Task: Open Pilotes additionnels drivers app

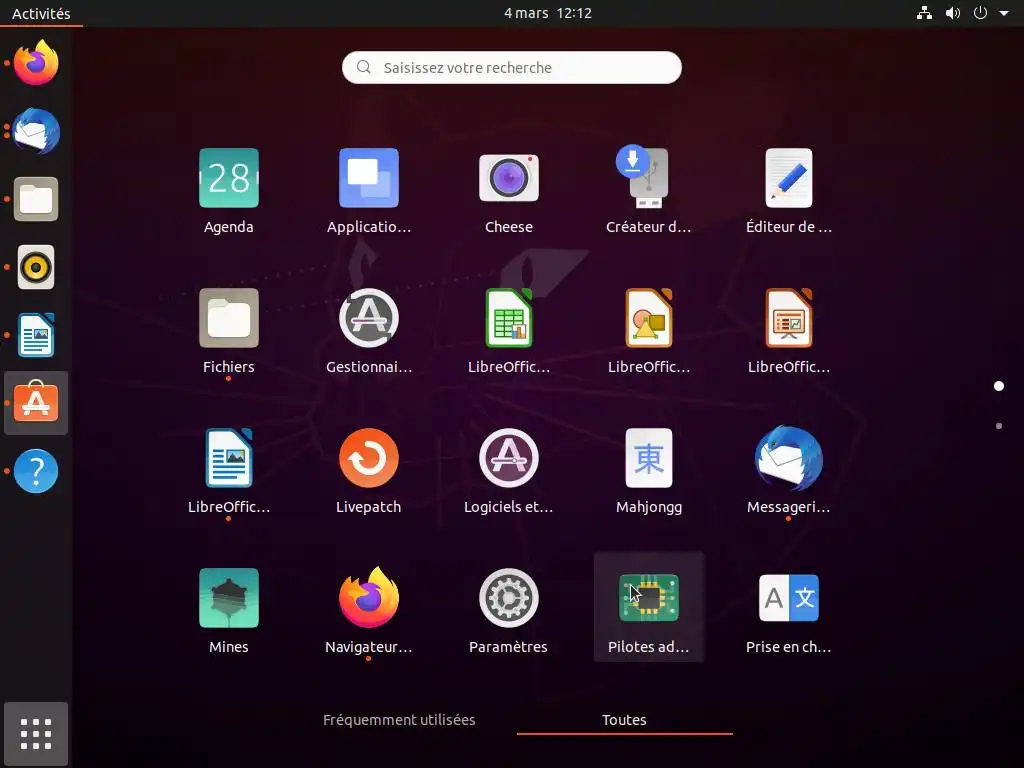Action: [649, 598]
